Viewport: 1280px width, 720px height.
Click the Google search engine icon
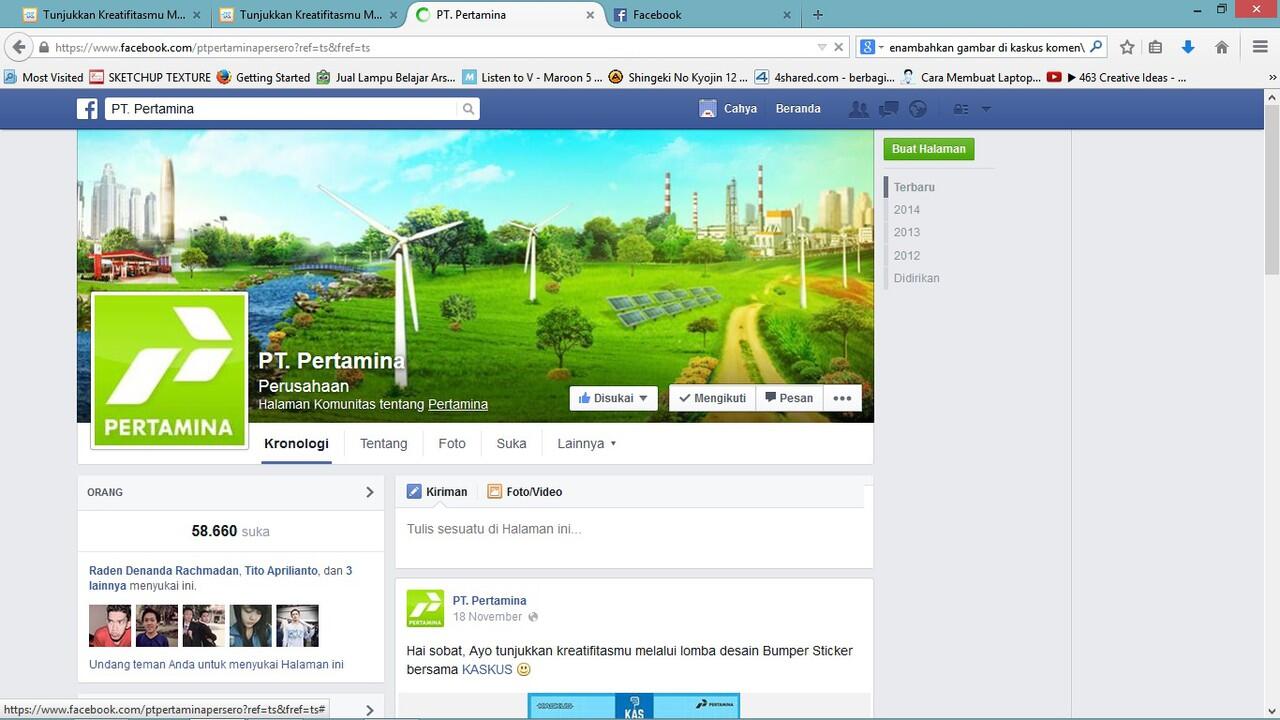pyautogui.click(x=867, y=47)
